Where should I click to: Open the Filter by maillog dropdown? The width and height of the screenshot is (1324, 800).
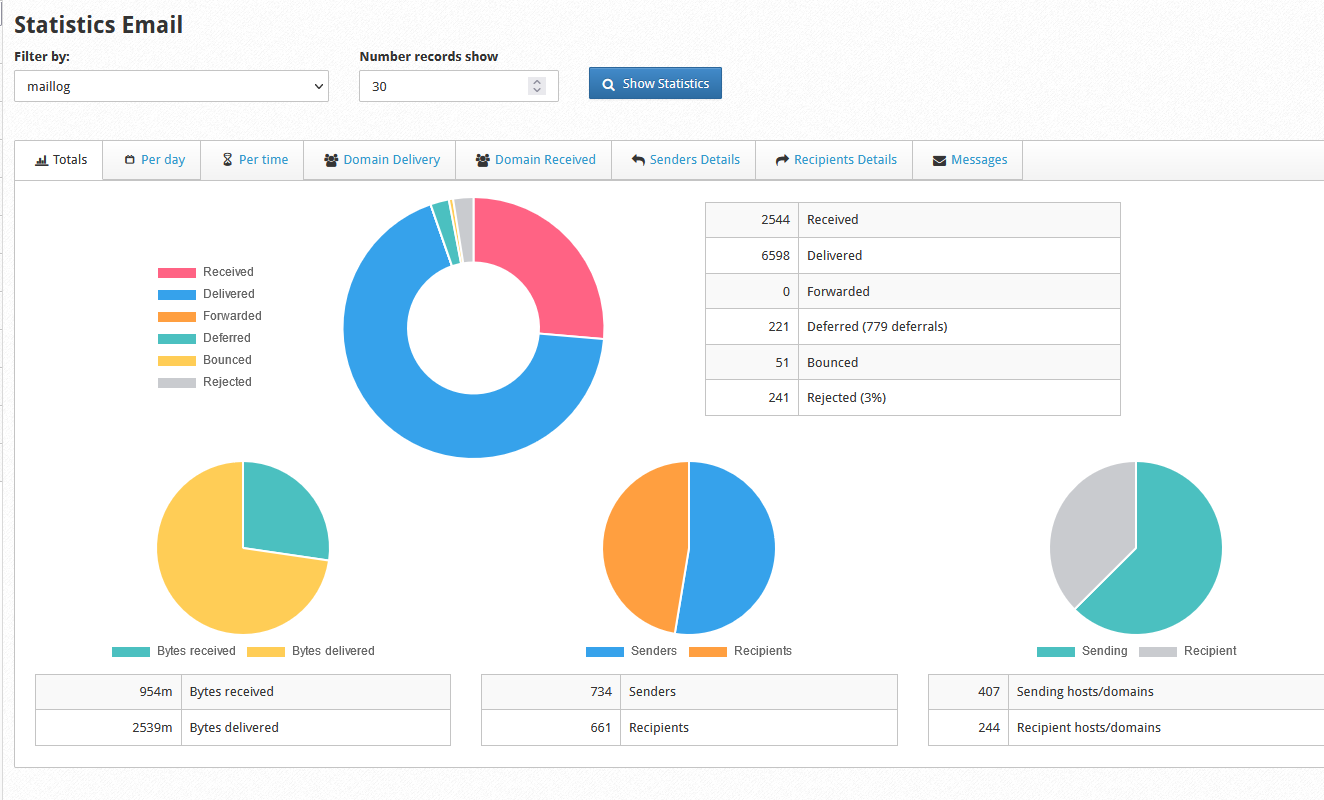(x=171, y=87)
